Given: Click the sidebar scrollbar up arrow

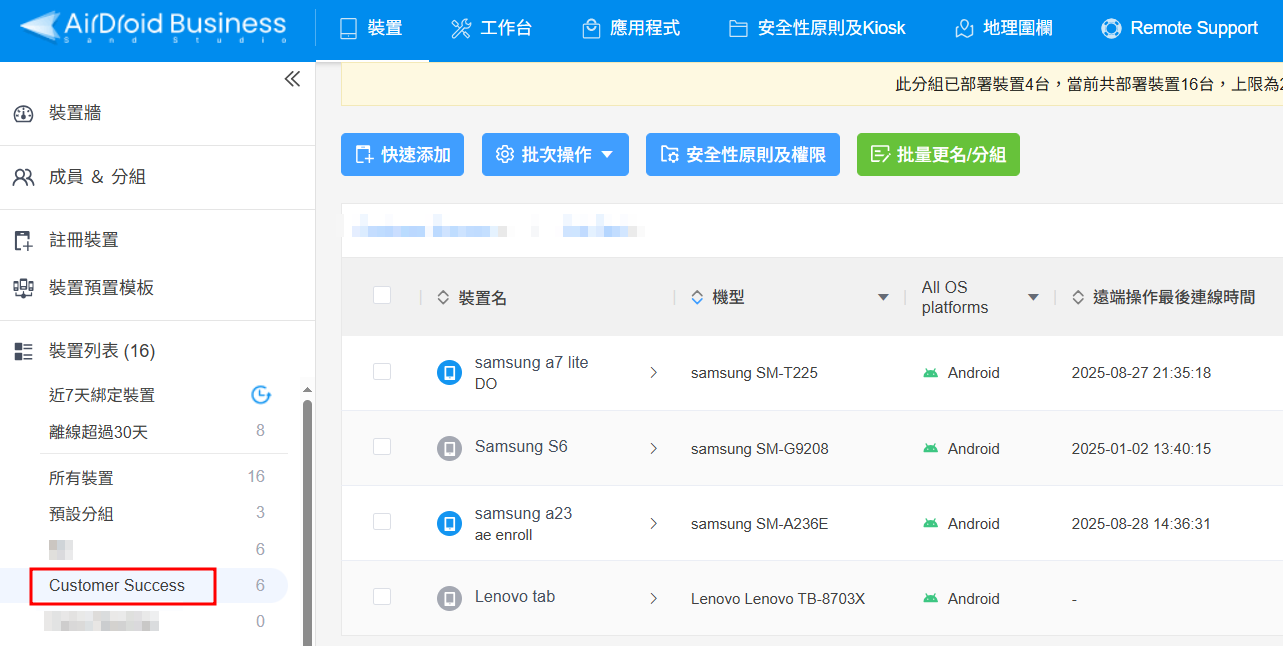Looking at the screenshot, I should 307,390.
